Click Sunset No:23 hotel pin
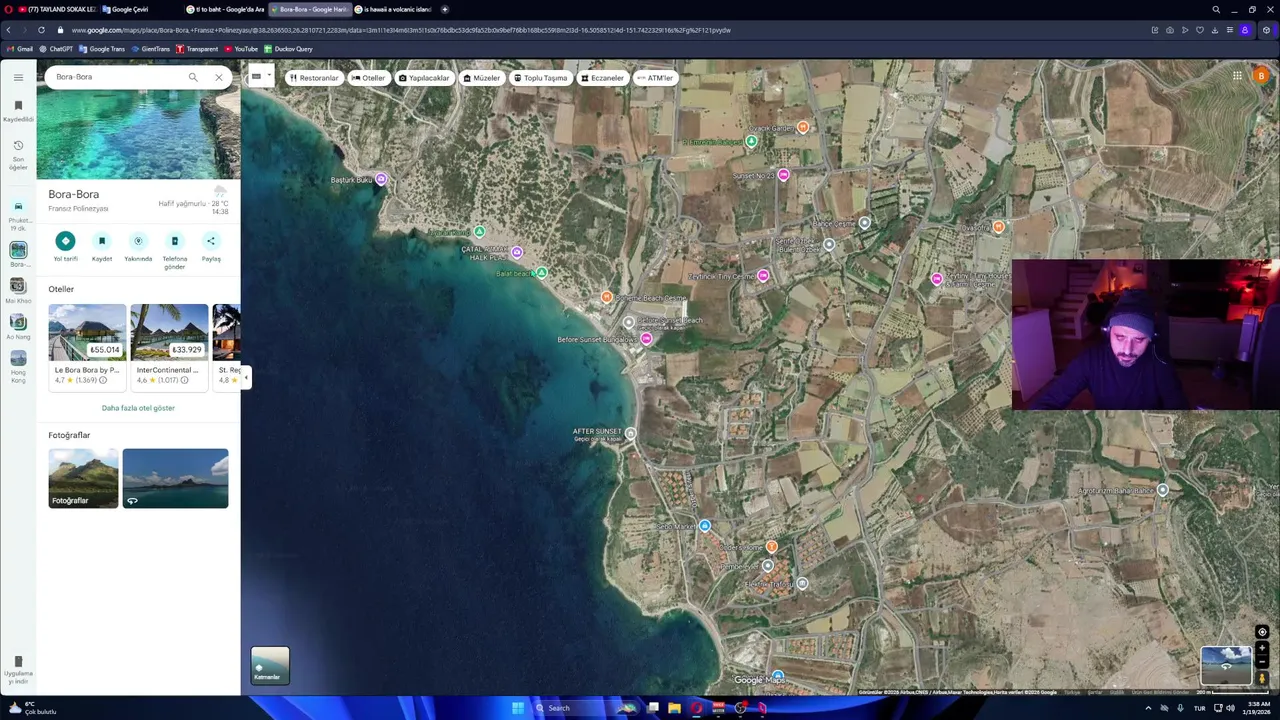The image size is (1280, 720). click(783, 175)
